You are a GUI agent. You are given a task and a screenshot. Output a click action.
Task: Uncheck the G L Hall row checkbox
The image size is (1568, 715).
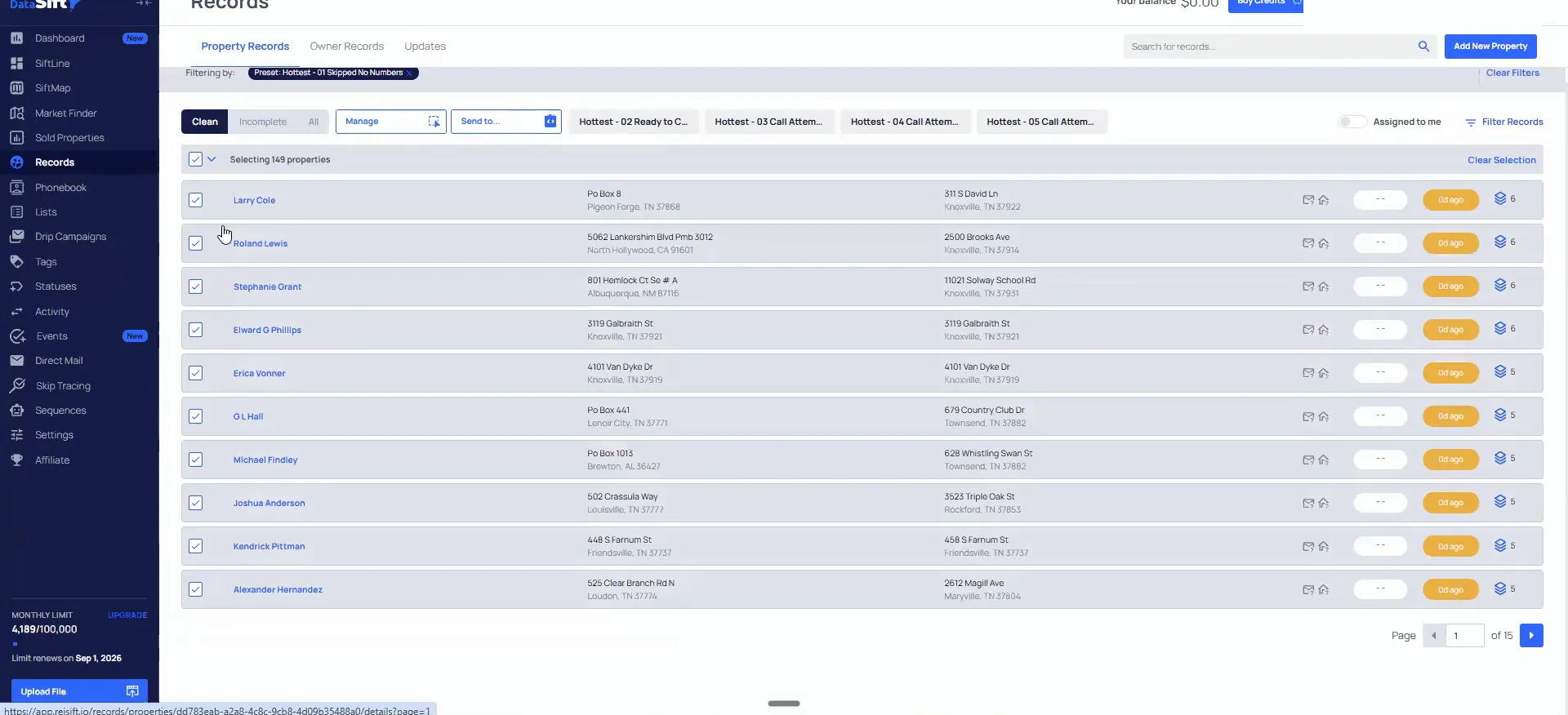pyautogui.click(x=195, y=416)
